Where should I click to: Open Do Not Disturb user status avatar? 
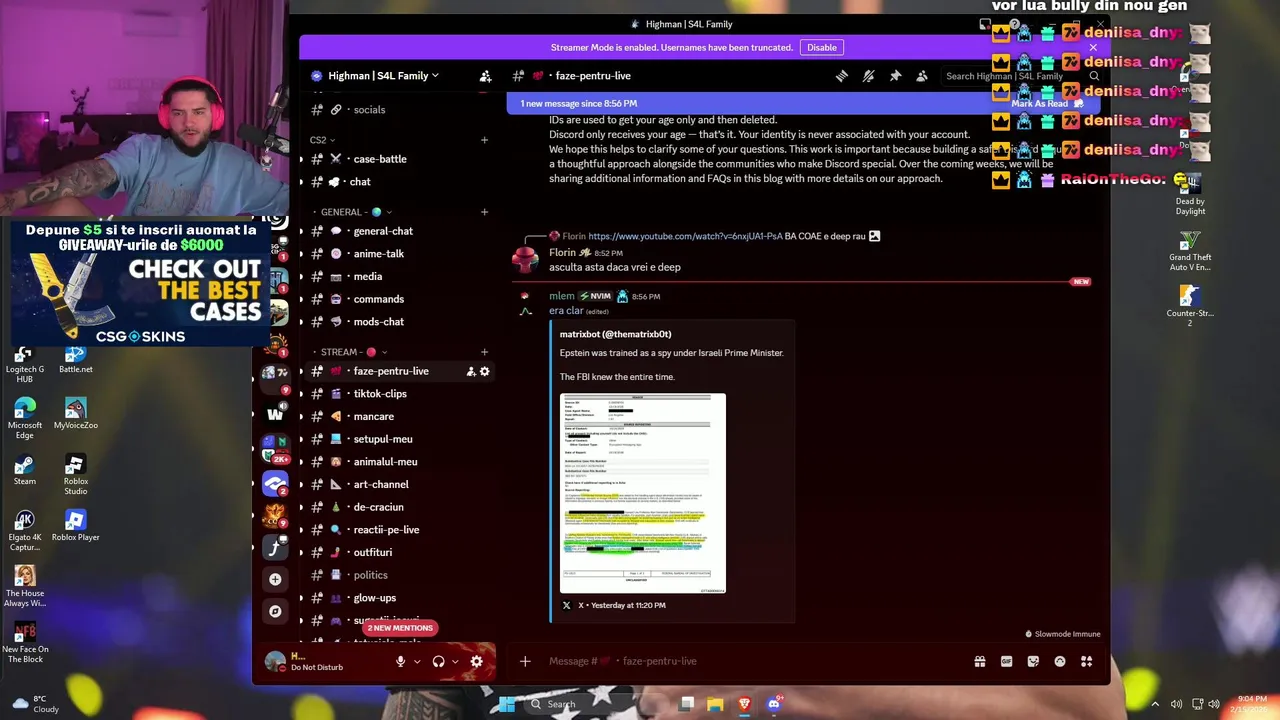pos(275,661)
